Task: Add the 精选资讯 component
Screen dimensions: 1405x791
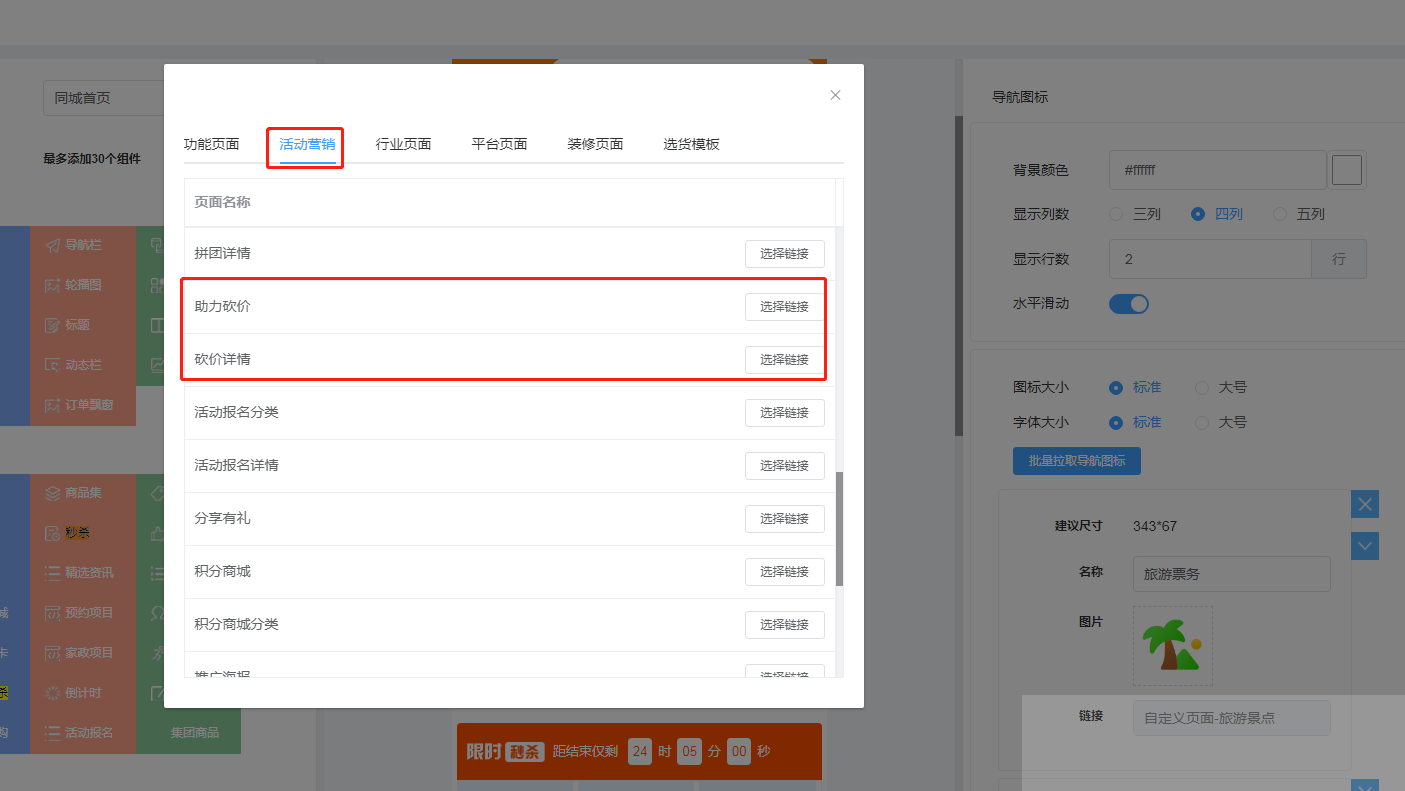Action: point(82,573)
